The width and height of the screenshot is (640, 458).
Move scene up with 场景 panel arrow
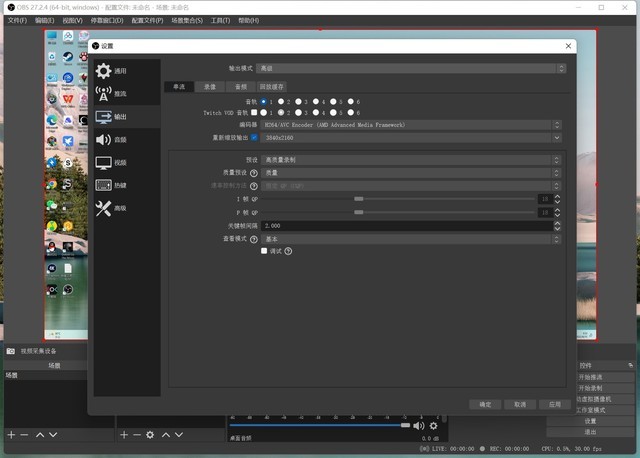tap(40, 435)
